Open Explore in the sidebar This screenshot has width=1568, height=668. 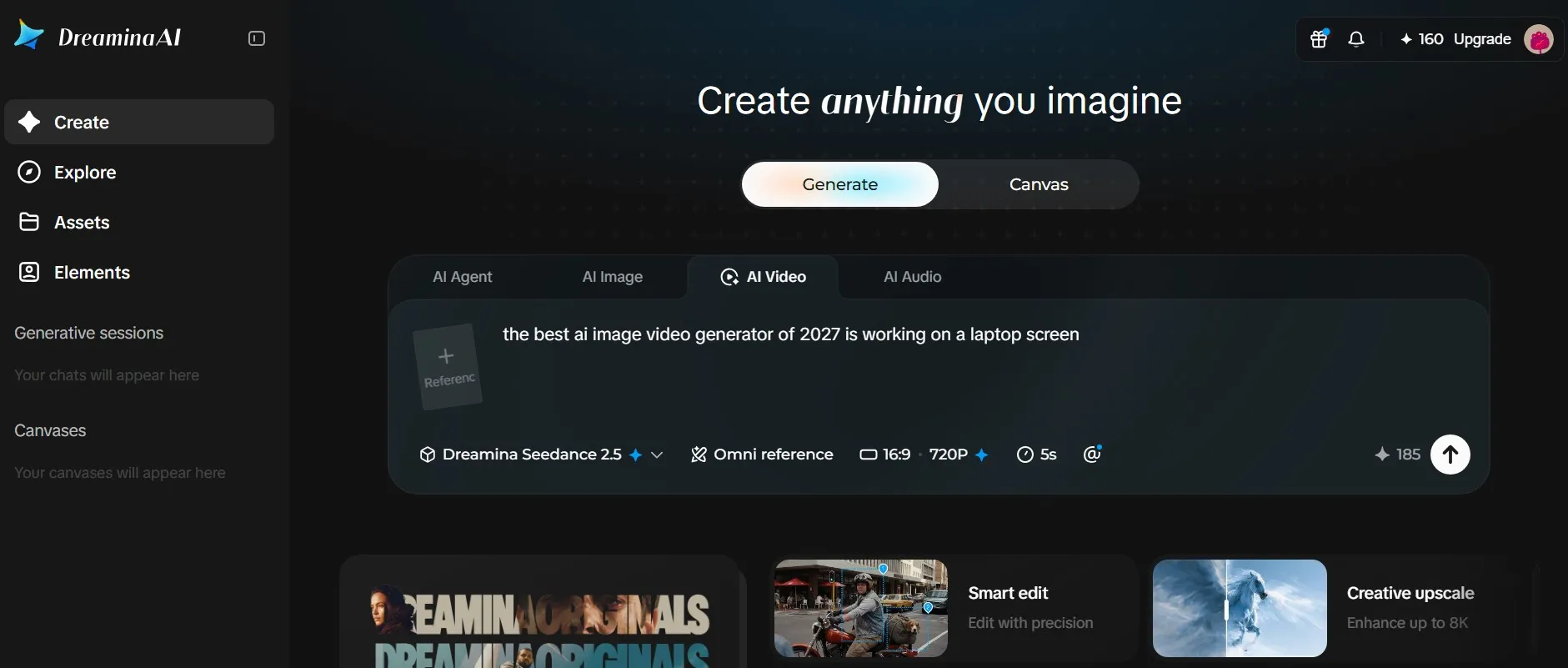139,172
